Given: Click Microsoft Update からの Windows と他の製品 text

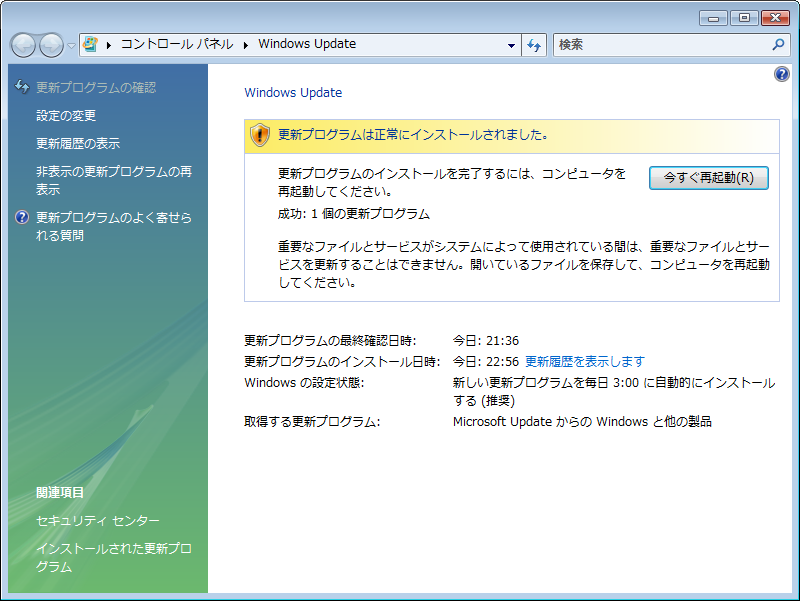Looking at the screenshot, I should pyautogui.click(x=582, y=422).
